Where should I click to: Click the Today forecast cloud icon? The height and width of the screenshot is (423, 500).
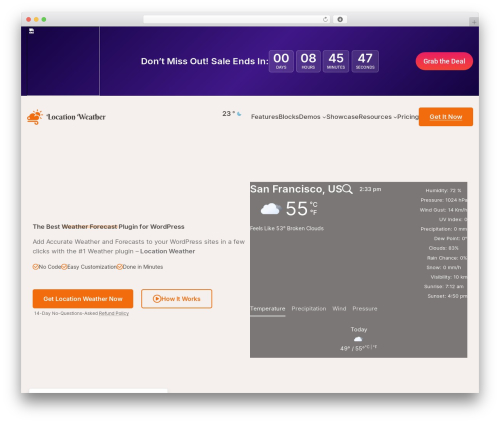pyautogui.click(x=358, y=339)
